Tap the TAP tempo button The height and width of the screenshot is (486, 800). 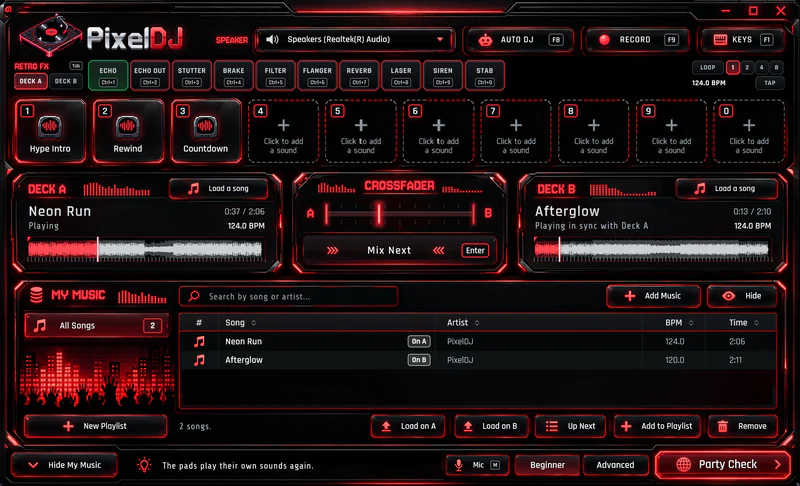click(769, 83)
